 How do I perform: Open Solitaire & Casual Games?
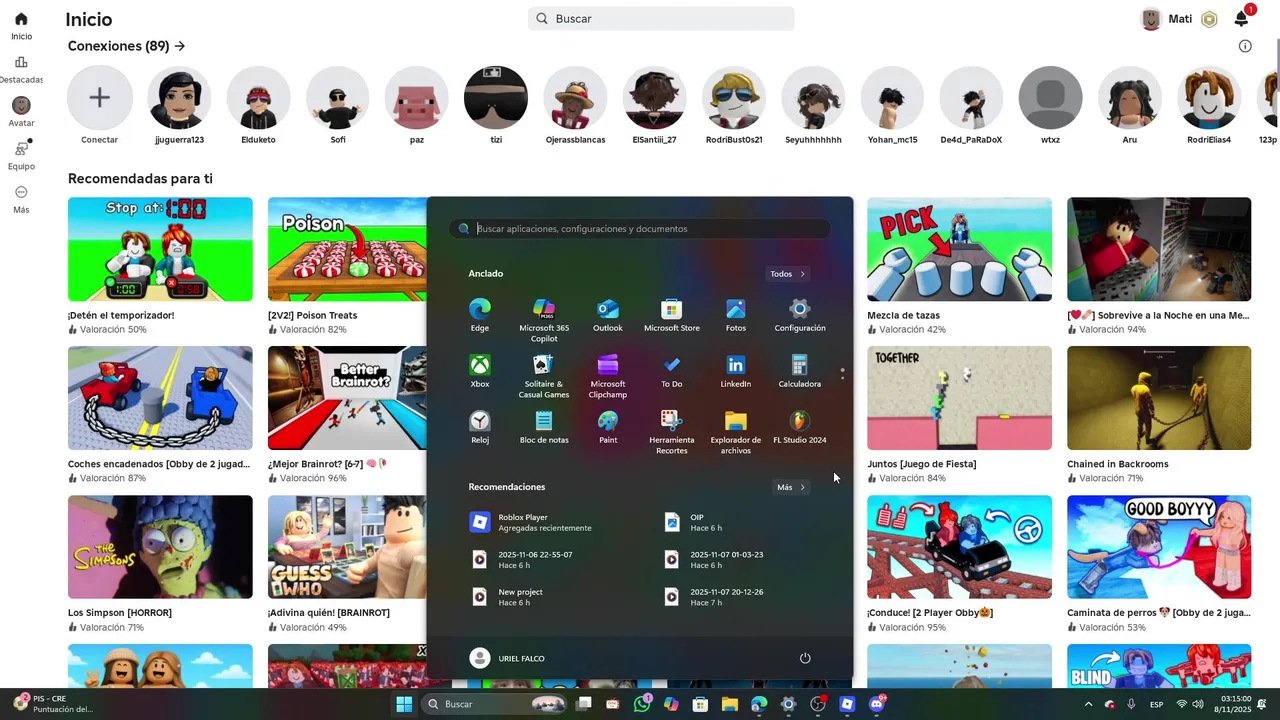544,376
